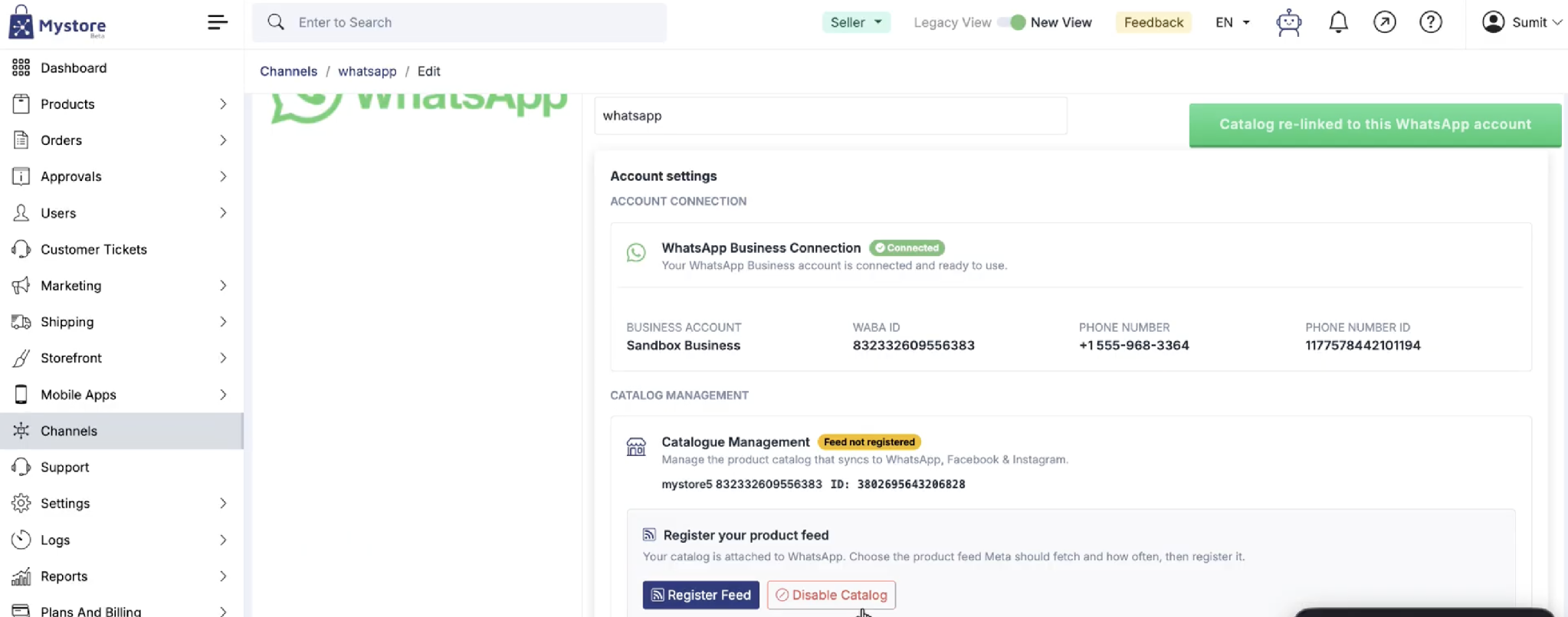Viewport: 1568px width, 617px height.
Task: Expand the Storefront submenu chevron
Action: pyautogui.click(x=223, y=358)
